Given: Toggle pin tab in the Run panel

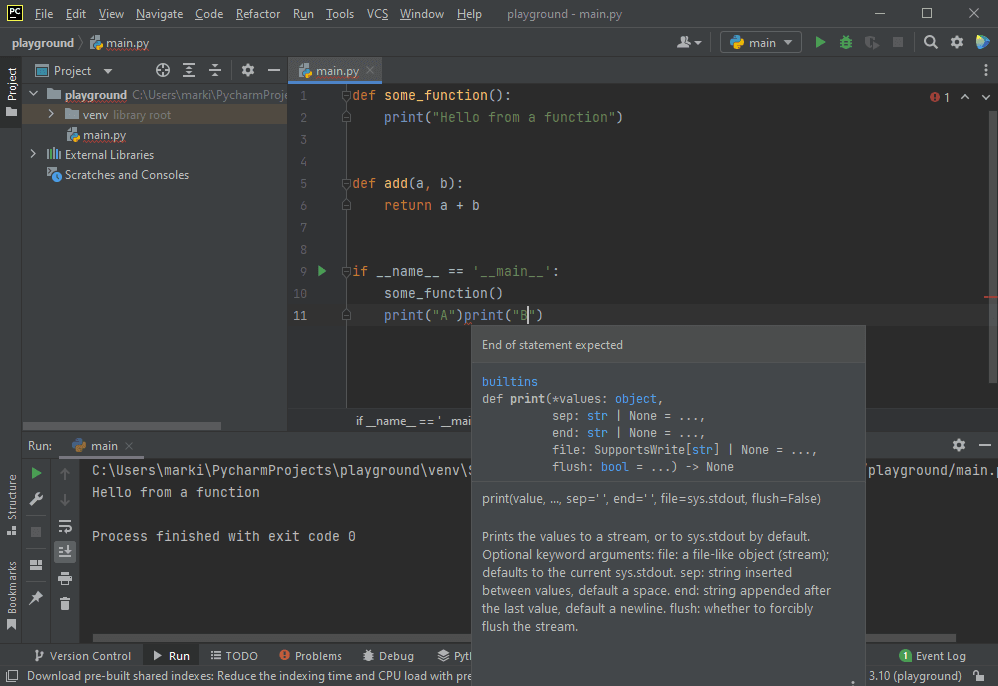Looking at the screenshot, I should [x=37, y=597].
